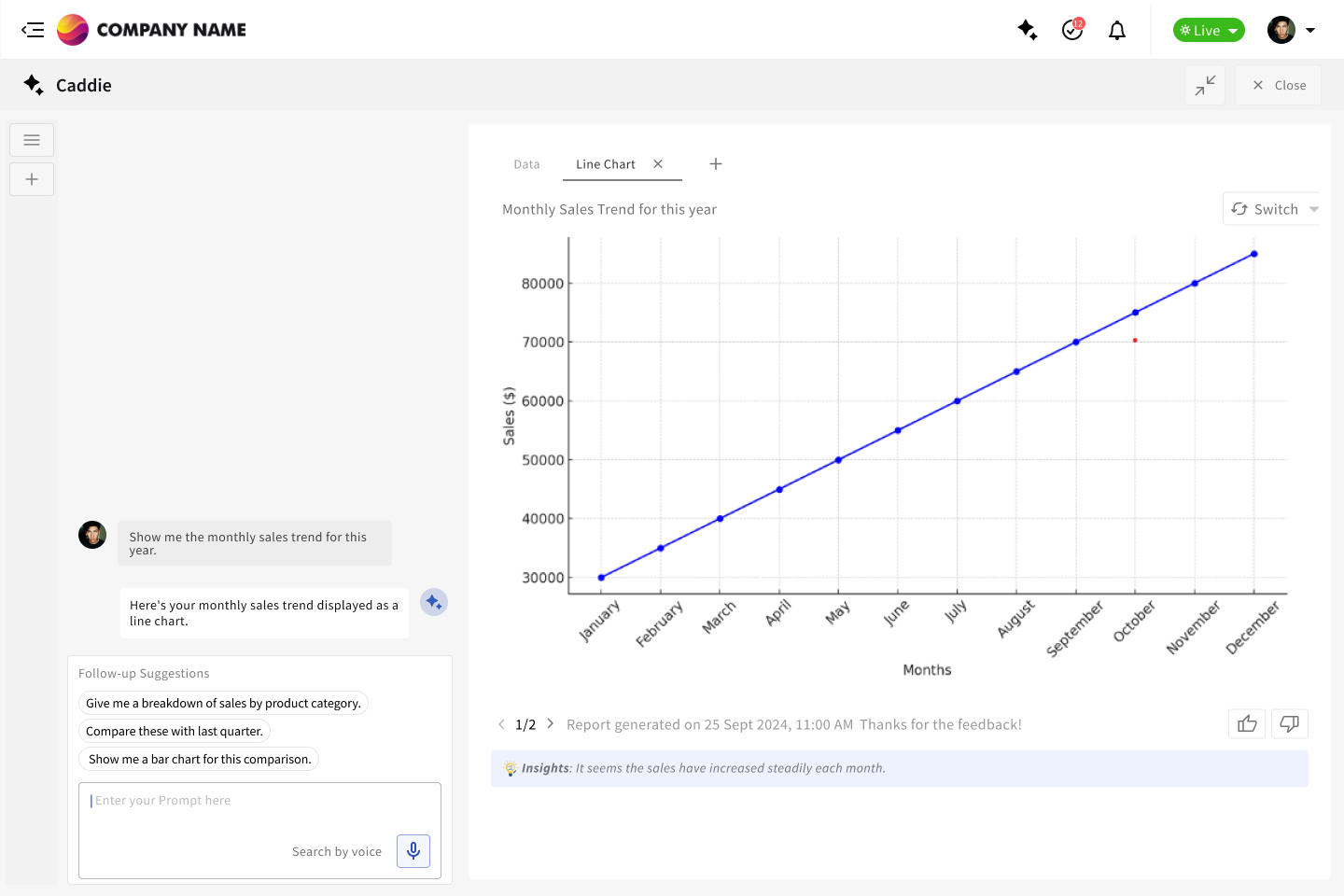
Task: Start a new chat with plus icon
Action: (x=32, y=179)
